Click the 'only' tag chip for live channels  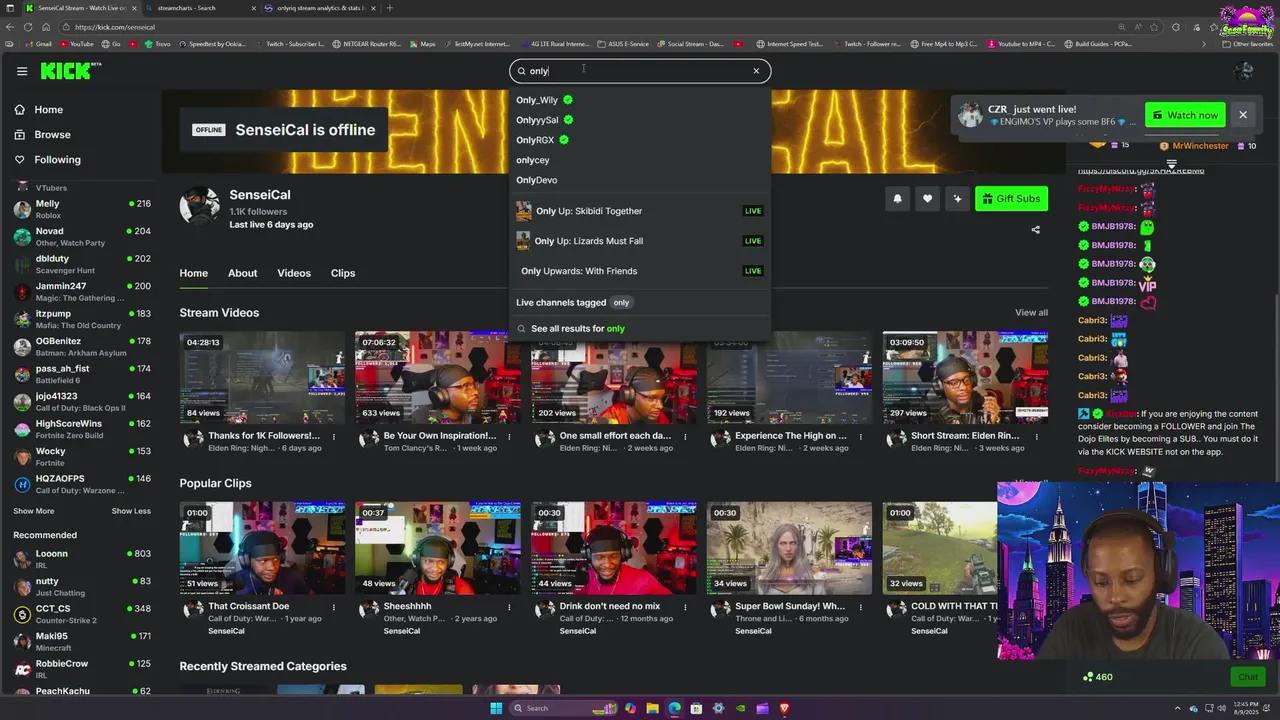point(621,303)
